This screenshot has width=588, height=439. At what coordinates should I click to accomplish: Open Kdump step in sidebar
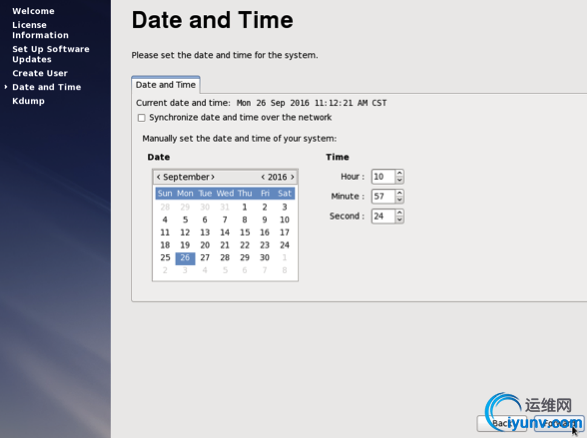pos(28,101)
